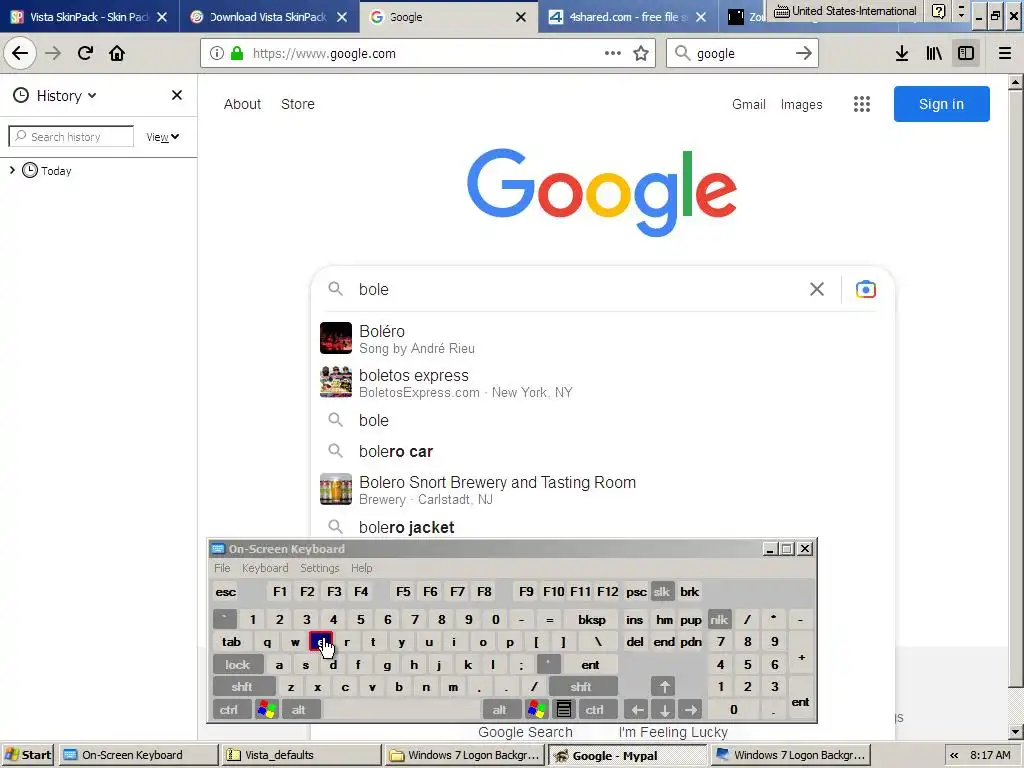The height and width of the screenshot is (768, 1024).
Task: Toggle the slk scroll lock key
Action: click(662, 592)
